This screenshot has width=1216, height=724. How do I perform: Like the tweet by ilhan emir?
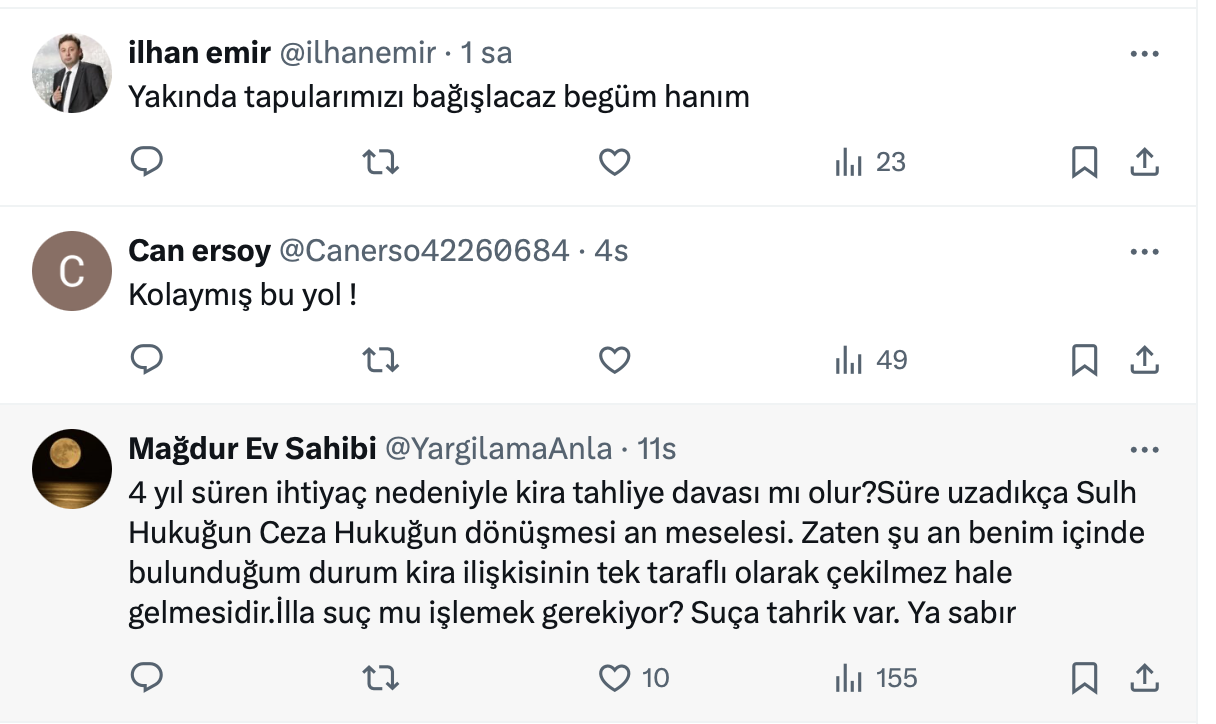[614, 161]
